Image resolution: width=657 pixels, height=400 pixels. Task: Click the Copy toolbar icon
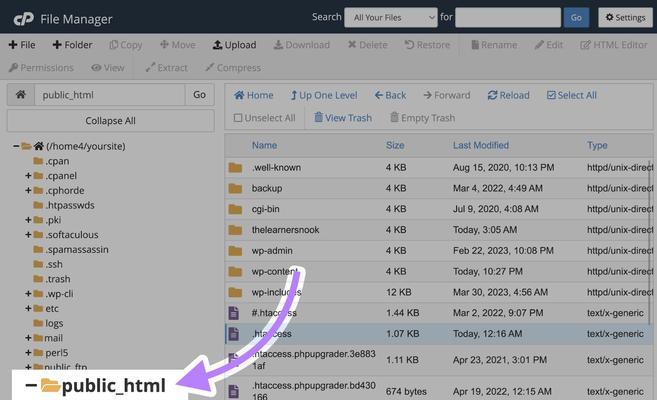(x=113, y=45)
